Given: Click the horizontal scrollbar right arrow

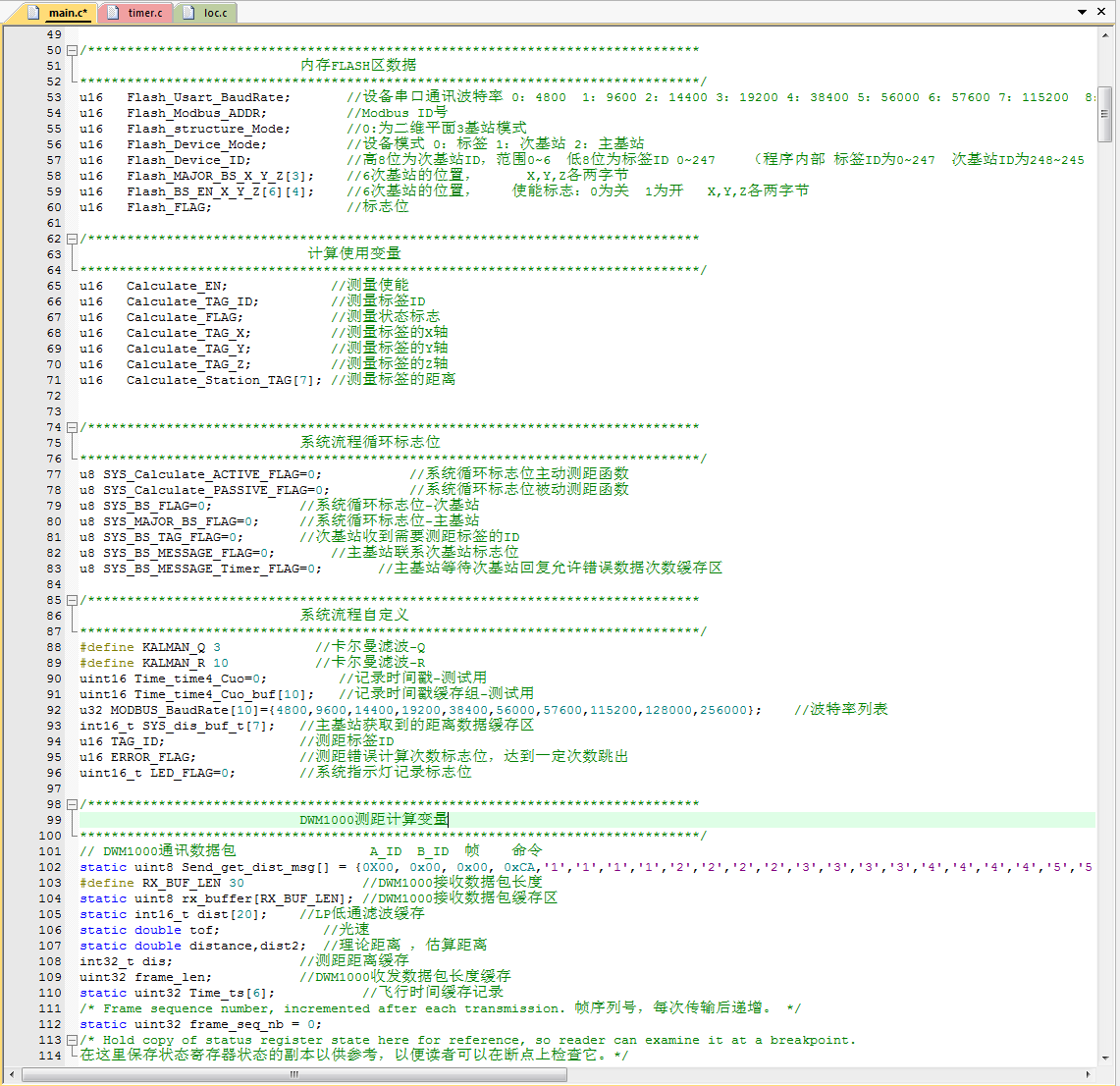Looking at the screenshot, I should click(1088, 1074).
